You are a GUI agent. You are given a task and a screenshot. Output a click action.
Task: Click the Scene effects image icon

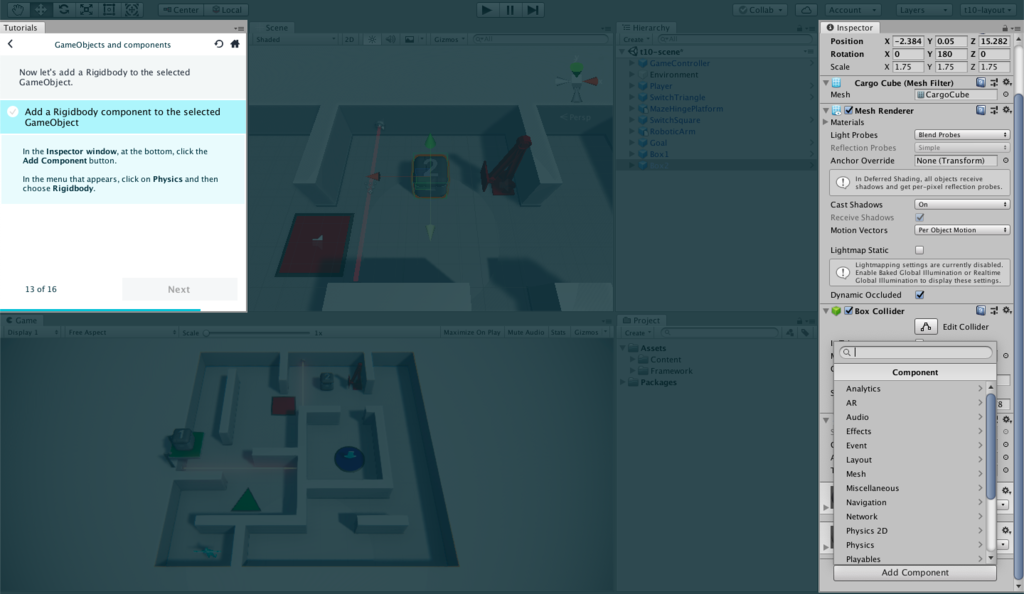point(409,39)
